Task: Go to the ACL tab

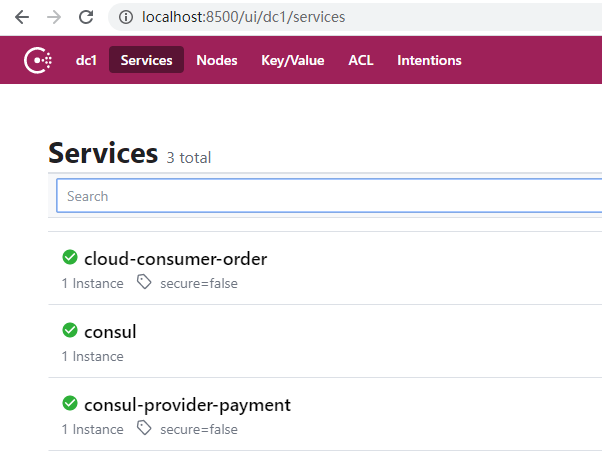Action: click(x=361, y=60)
